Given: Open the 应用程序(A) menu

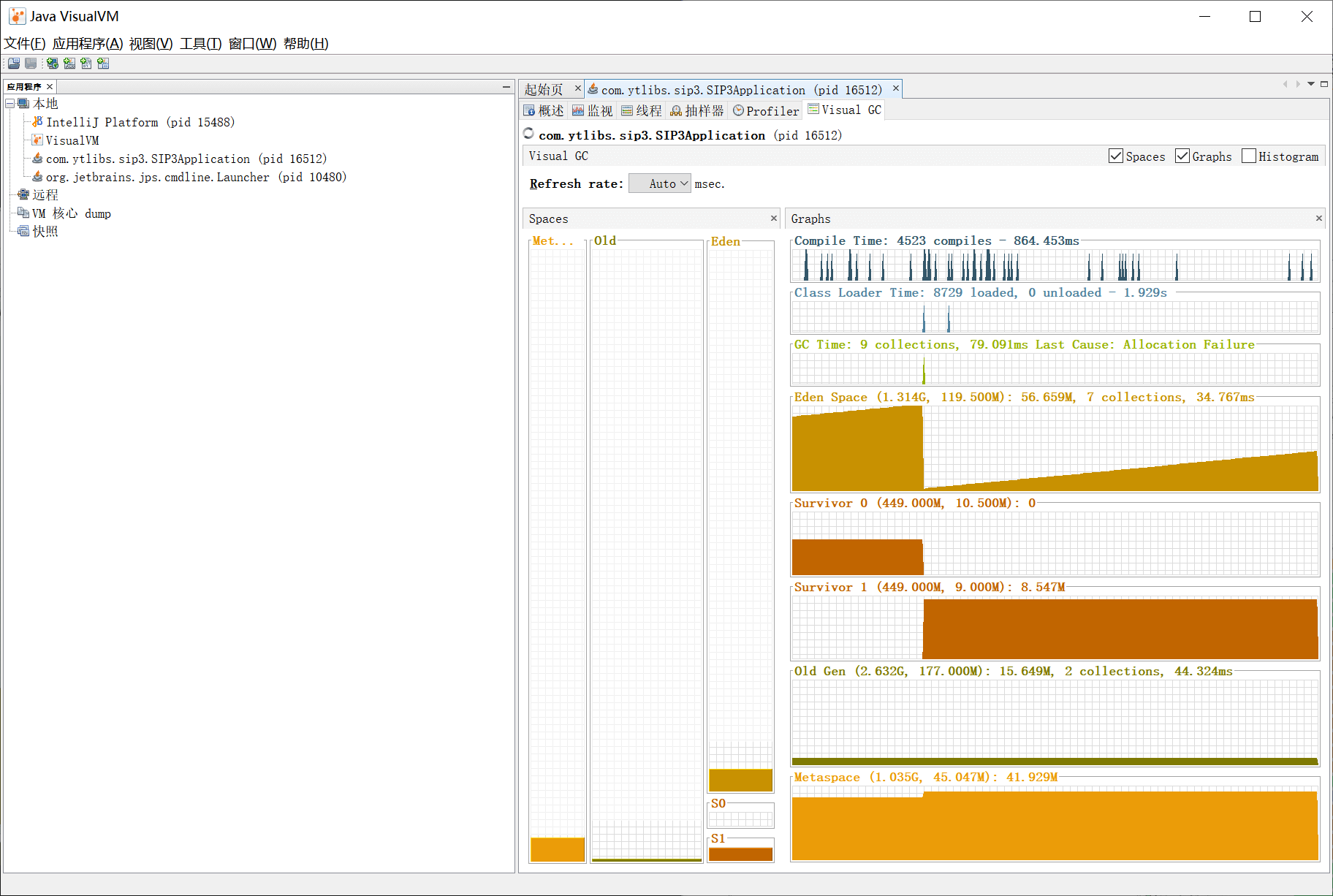Looking at the screenshot, I should 88,44.
